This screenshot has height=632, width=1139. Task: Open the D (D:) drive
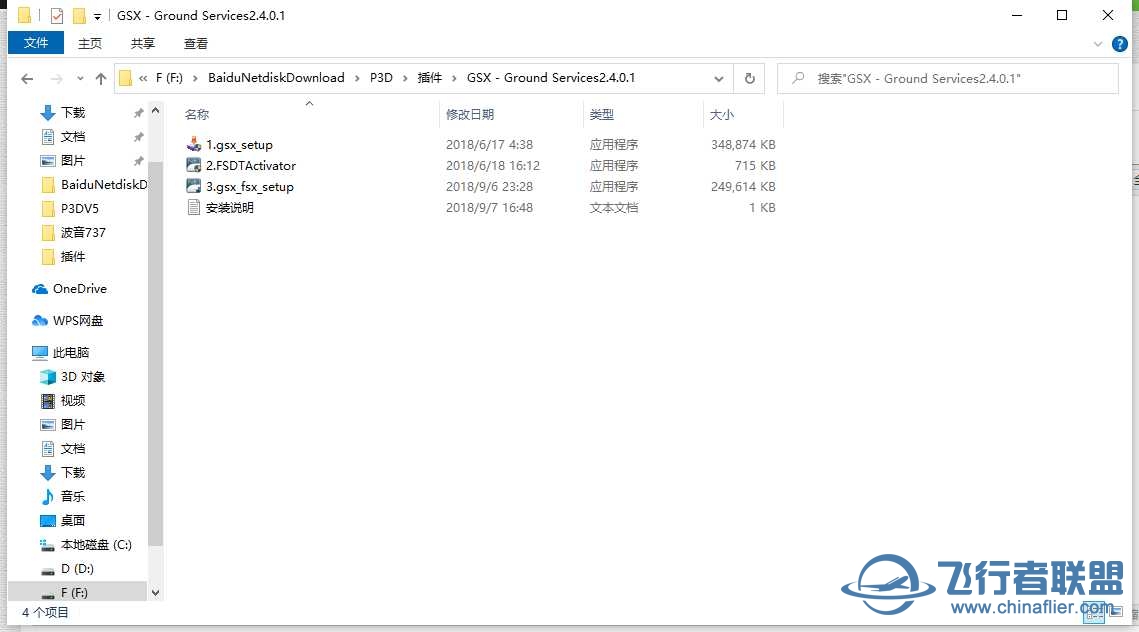click(x=67, y=569)
